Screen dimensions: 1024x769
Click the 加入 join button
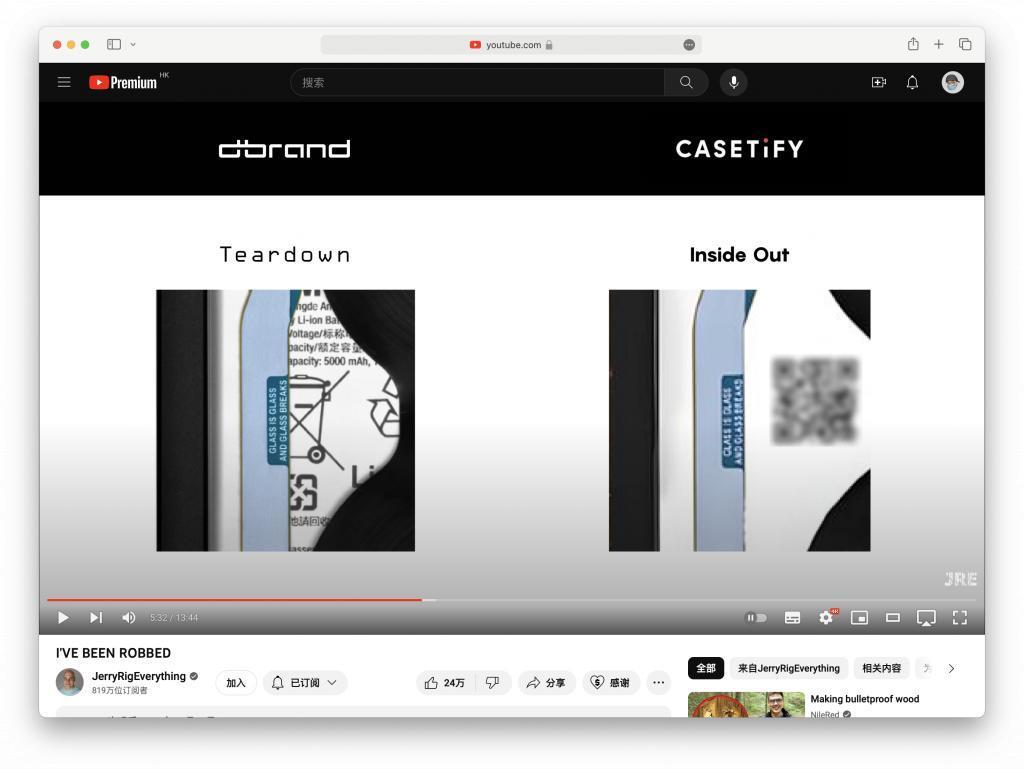(x=236, y=683)
